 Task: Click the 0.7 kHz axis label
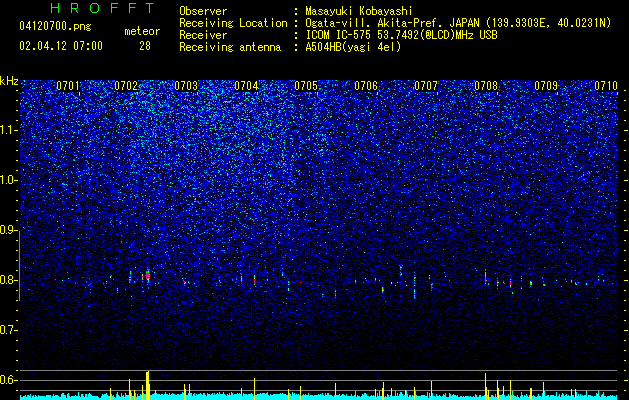pos(9,330)
